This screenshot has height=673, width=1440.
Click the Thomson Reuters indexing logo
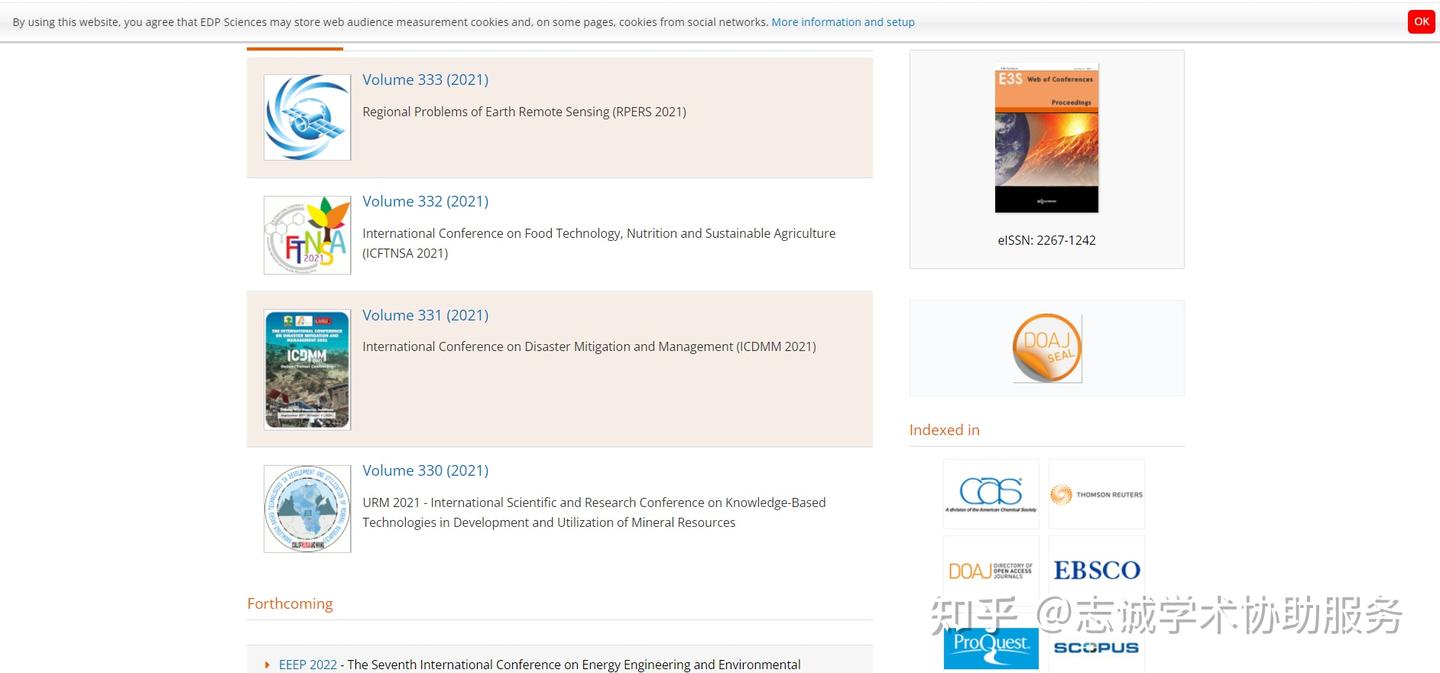pyautogui.click(x=1096, y=493)
